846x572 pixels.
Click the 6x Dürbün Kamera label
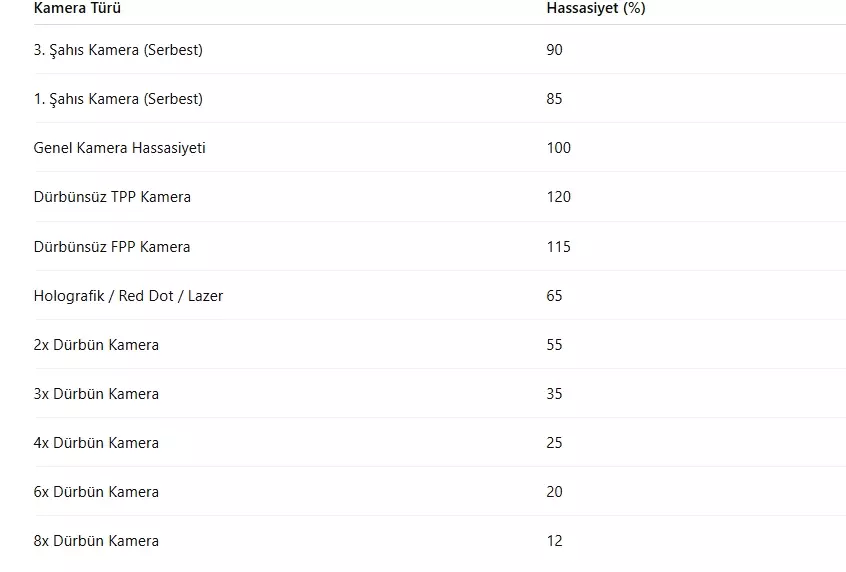pyautogui.click(x=96, y=492)
